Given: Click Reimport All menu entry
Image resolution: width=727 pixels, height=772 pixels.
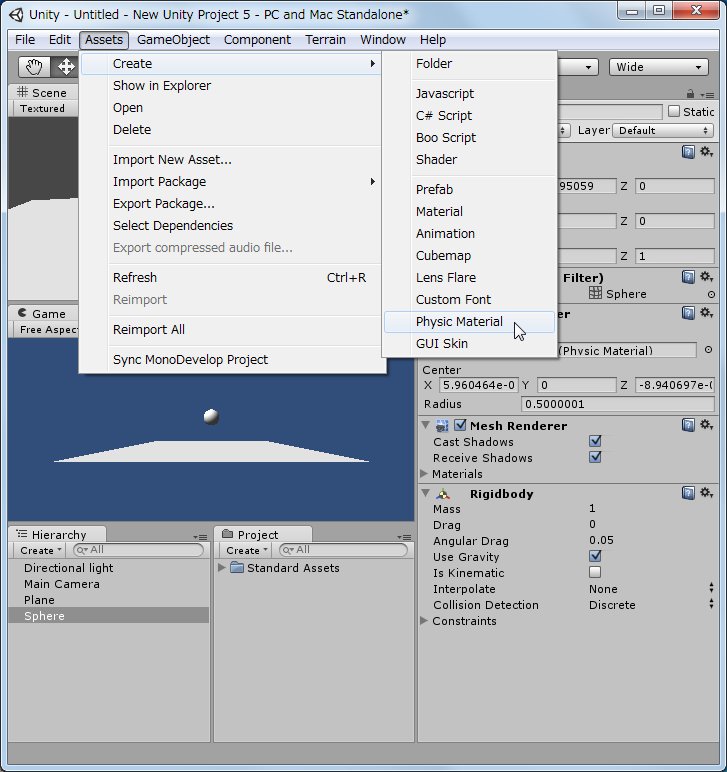Looking at the screenshot, I should pos(231,330).
